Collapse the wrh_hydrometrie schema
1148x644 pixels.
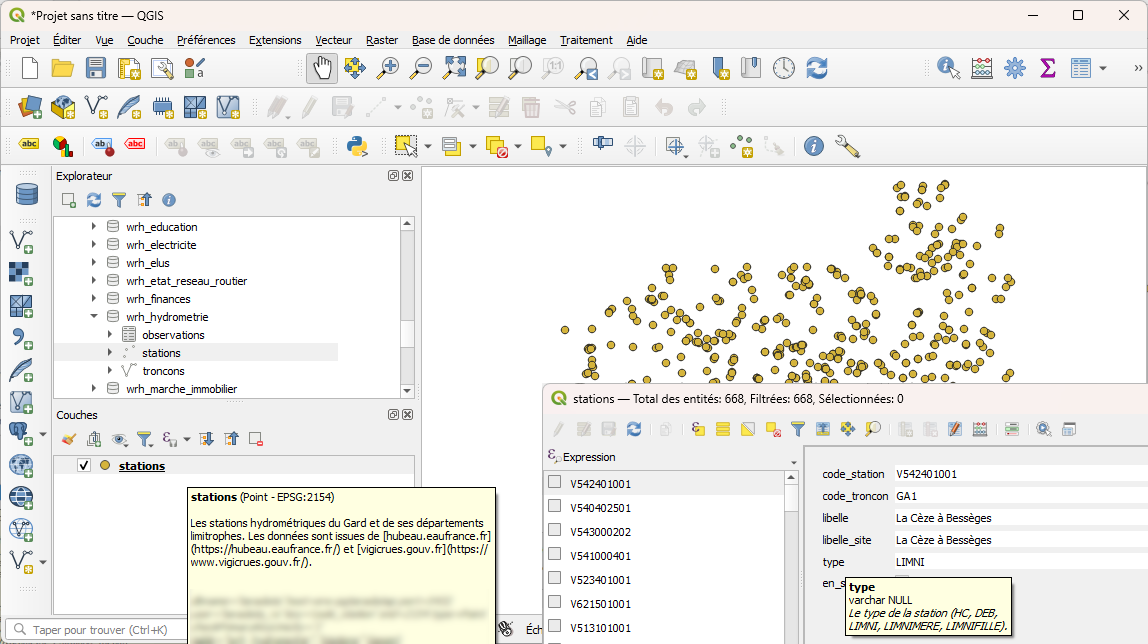(94, 316)
